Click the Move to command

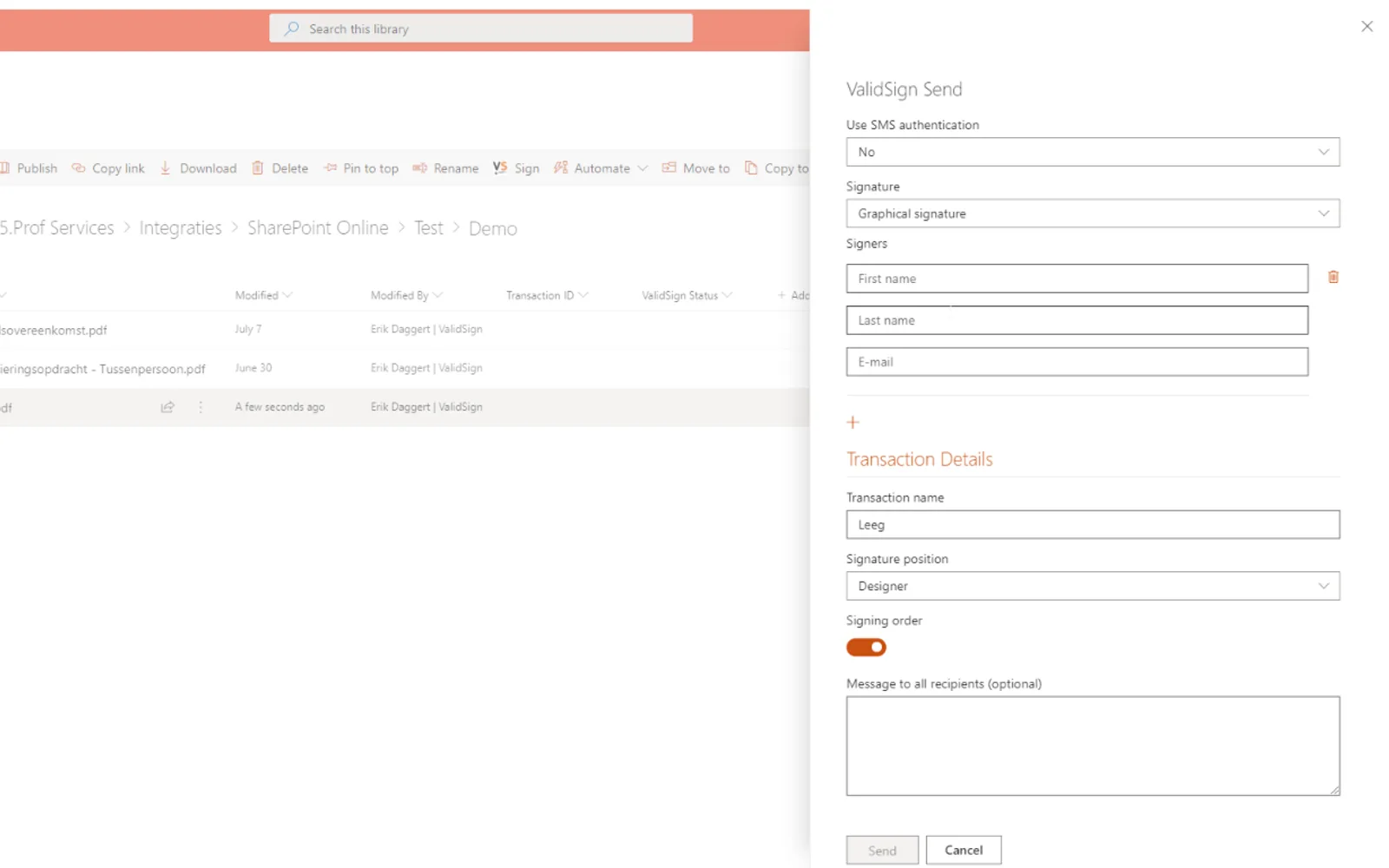(x=696, y=168)
